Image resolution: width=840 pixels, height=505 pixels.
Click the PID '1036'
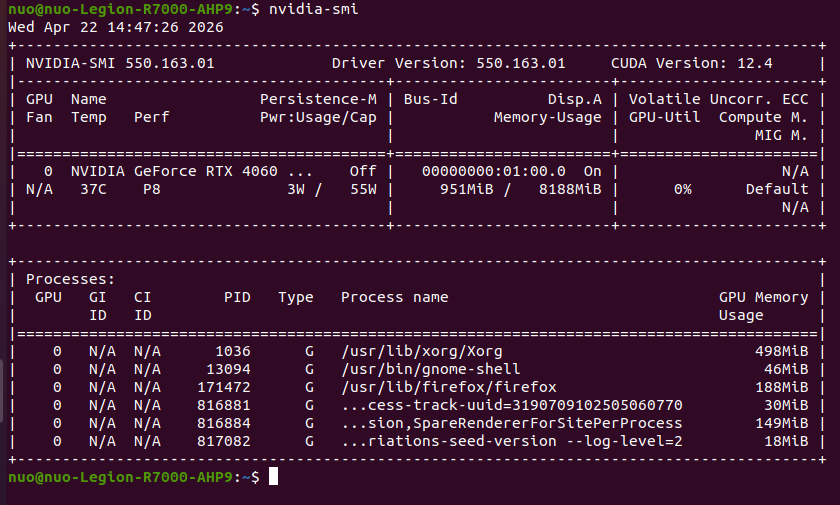(232, 351)
